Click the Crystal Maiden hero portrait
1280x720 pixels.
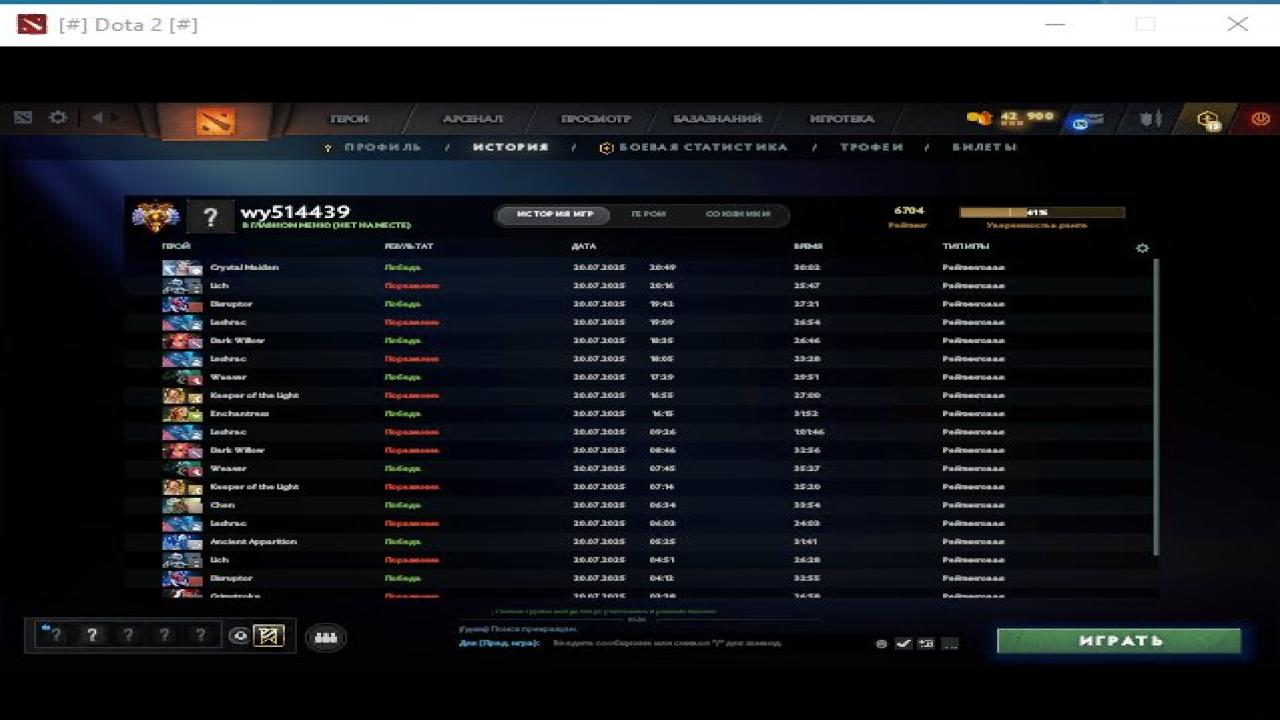(182, 268)
